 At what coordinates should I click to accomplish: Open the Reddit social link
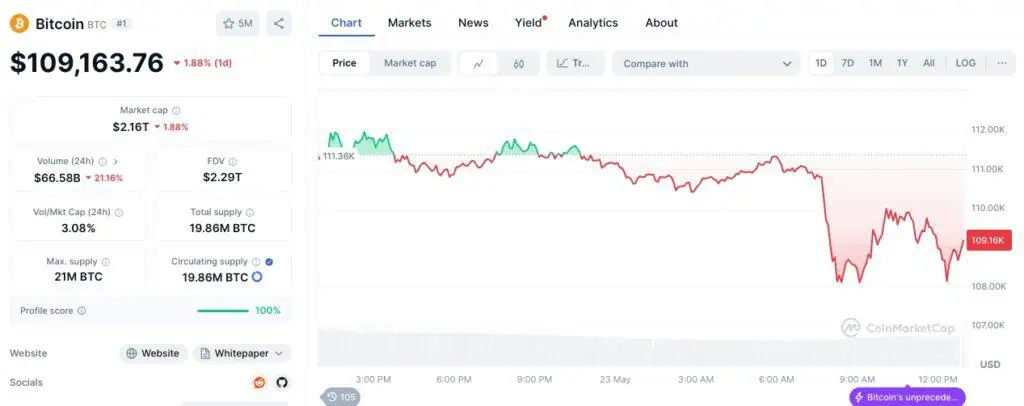pyautogui.click(x=260, y=382)
